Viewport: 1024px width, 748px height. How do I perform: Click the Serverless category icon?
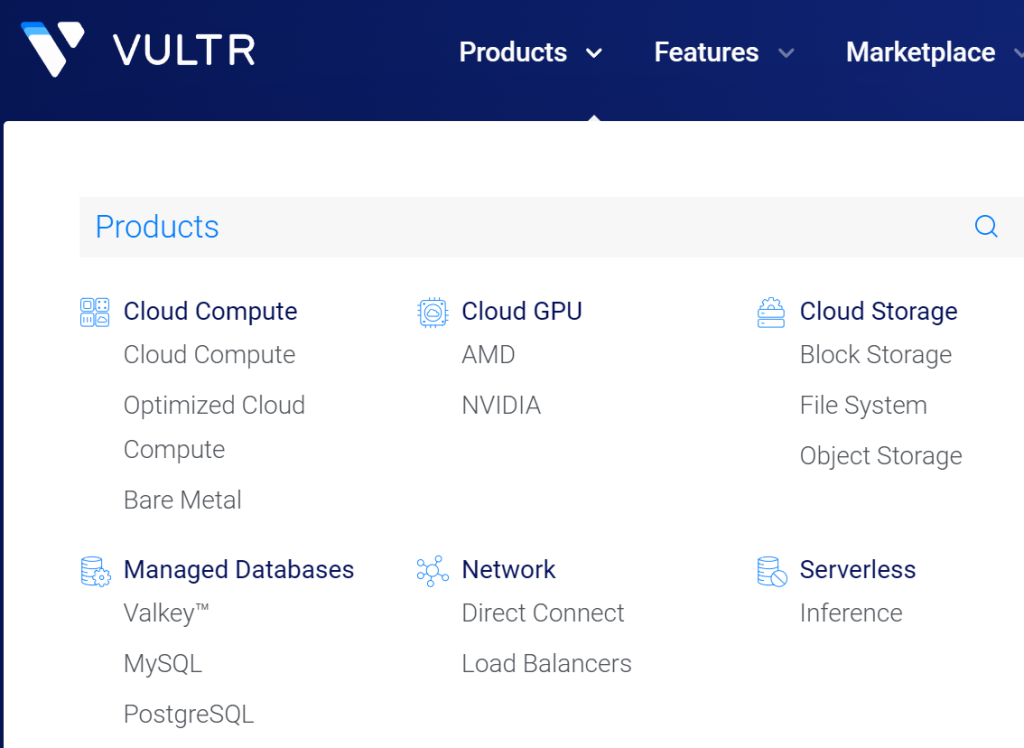click(771, 571)
